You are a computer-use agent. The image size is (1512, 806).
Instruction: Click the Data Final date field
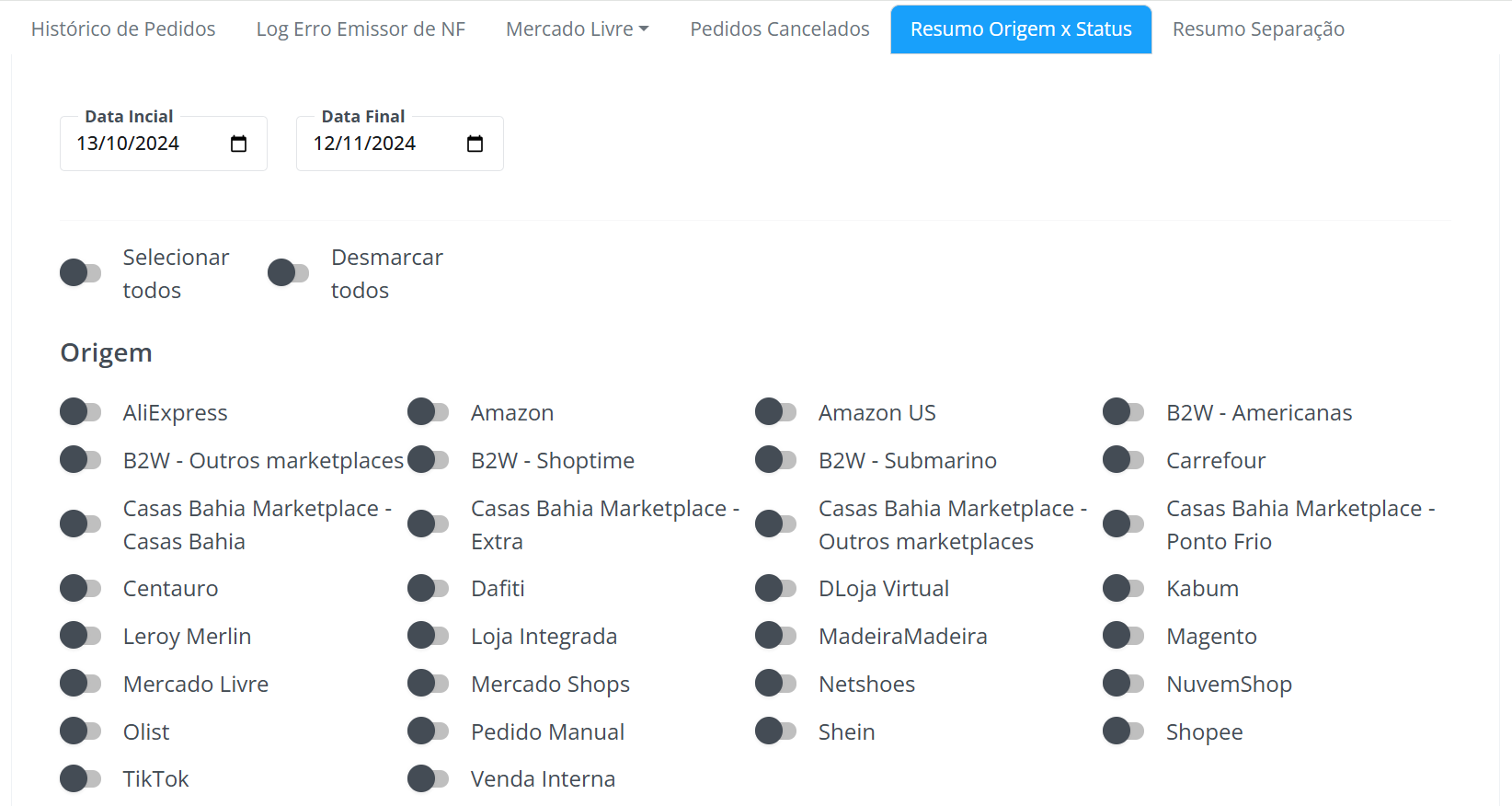tap(400, 144)
